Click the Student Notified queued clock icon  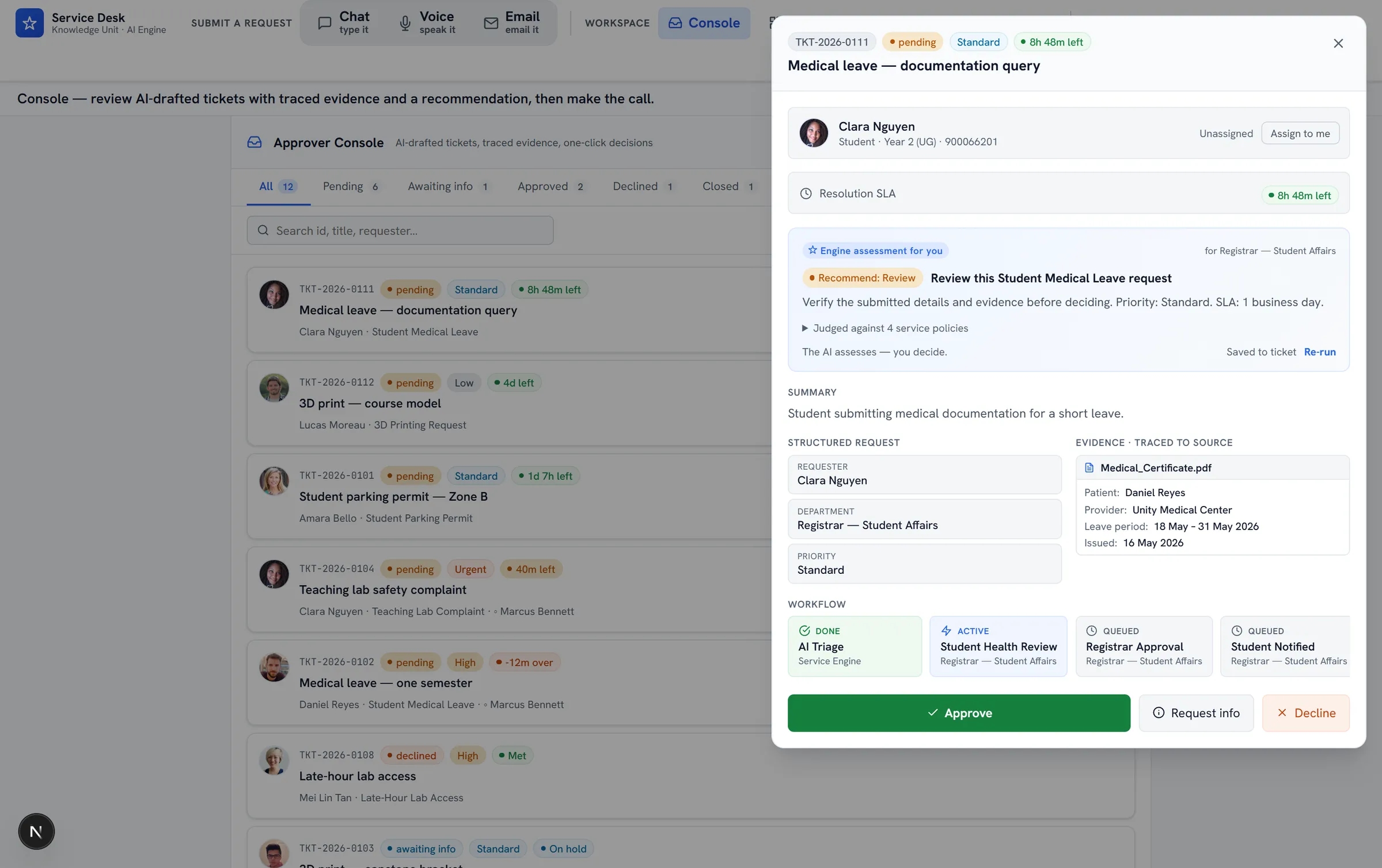click(x=1236, y=630)
